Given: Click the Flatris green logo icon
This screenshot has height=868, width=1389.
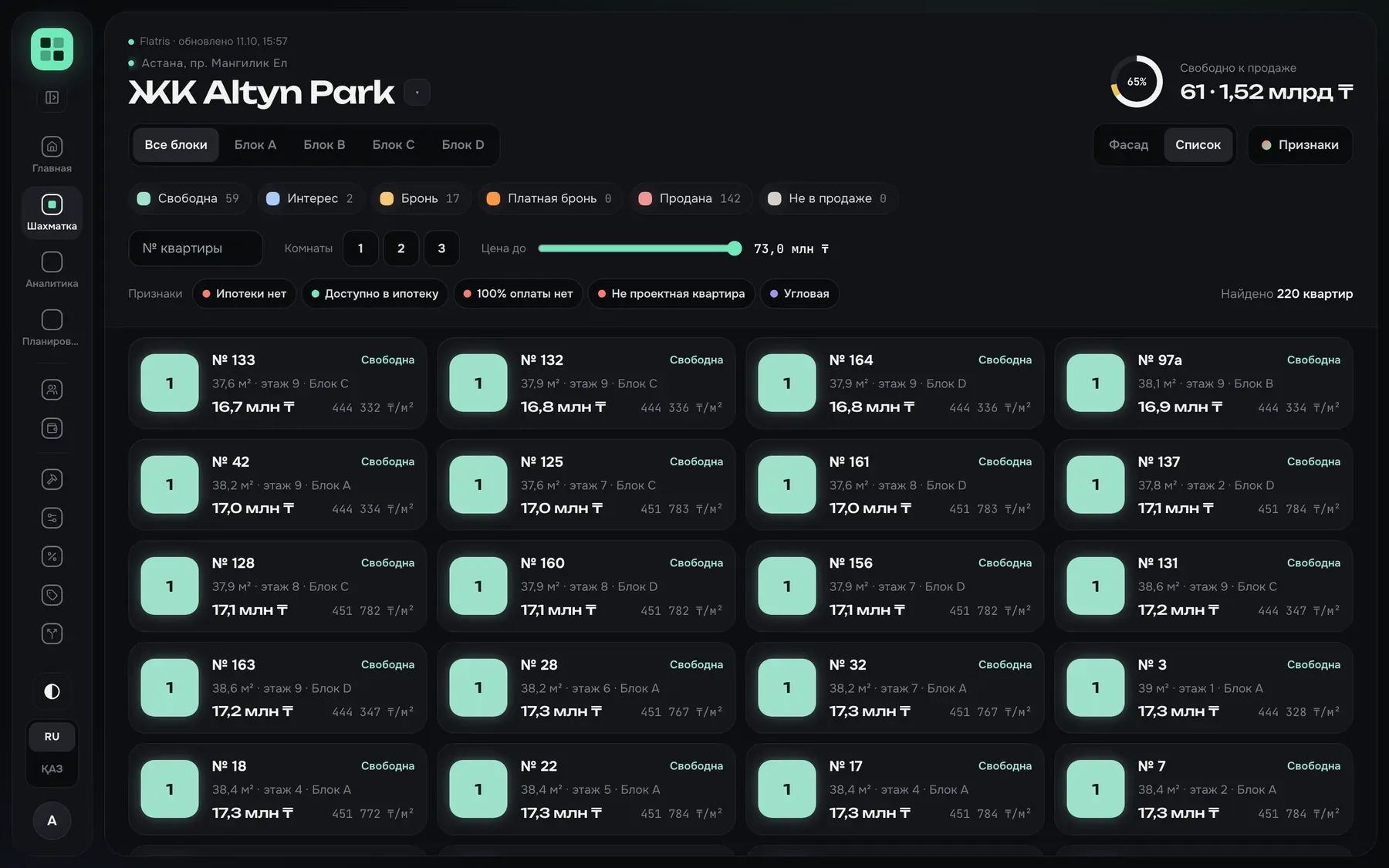Looking at the screenshot, I should [x=52, y=49].
